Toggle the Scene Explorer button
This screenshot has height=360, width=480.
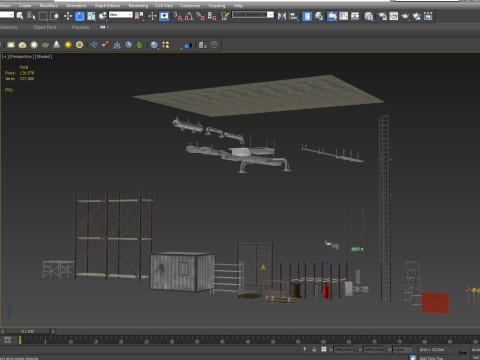pyautogui.click(x=307, y=16)
